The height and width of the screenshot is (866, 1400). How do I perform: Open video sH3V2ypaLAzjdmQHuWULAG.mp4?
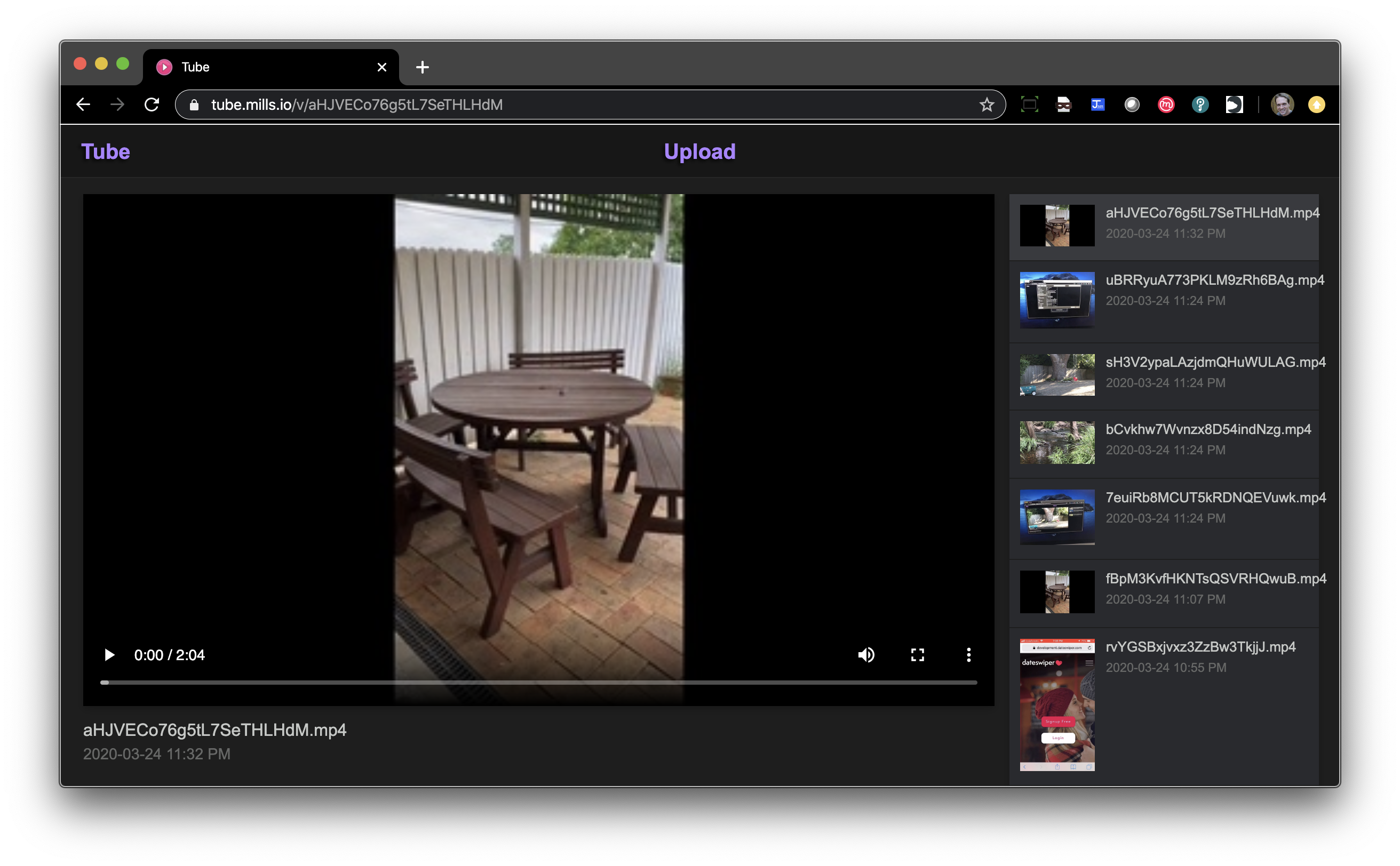tap(1215, 362)
